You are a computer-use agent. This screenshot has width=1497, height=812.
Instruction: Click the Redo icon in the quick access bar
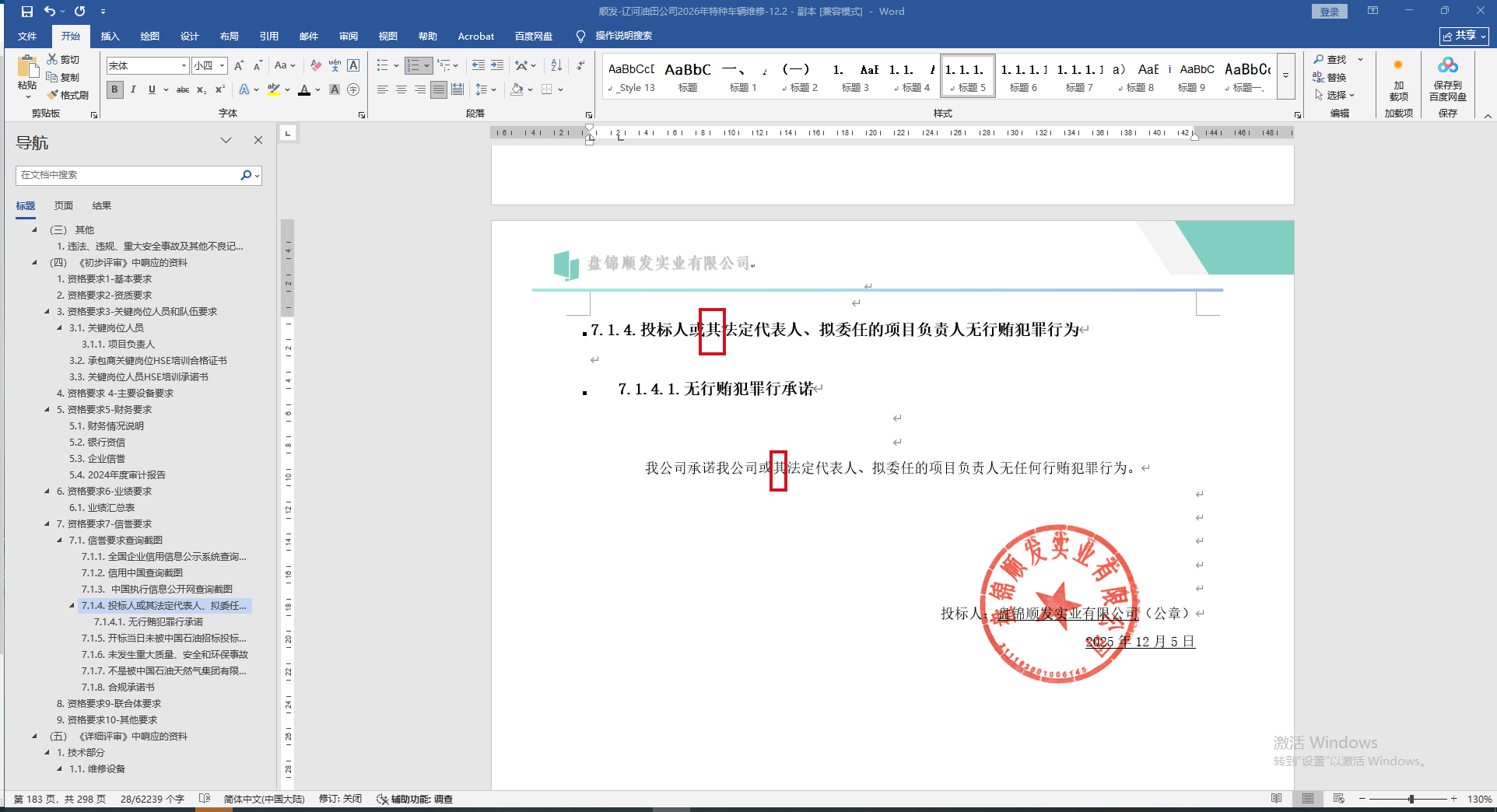tap(80, 12)
